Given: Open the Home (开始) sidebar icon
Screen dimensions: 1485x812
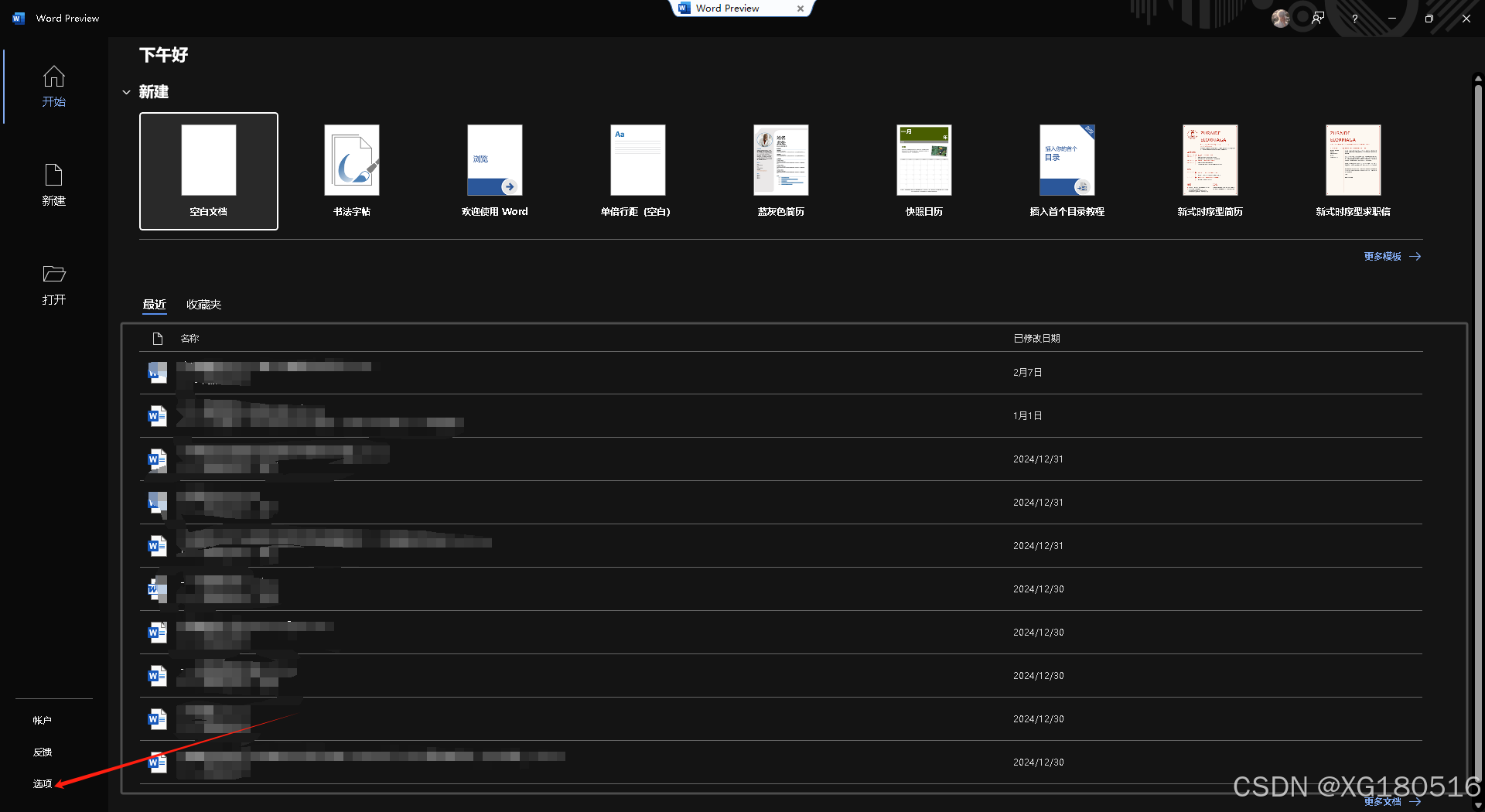Looking at the screenshot, I should 53,86.
